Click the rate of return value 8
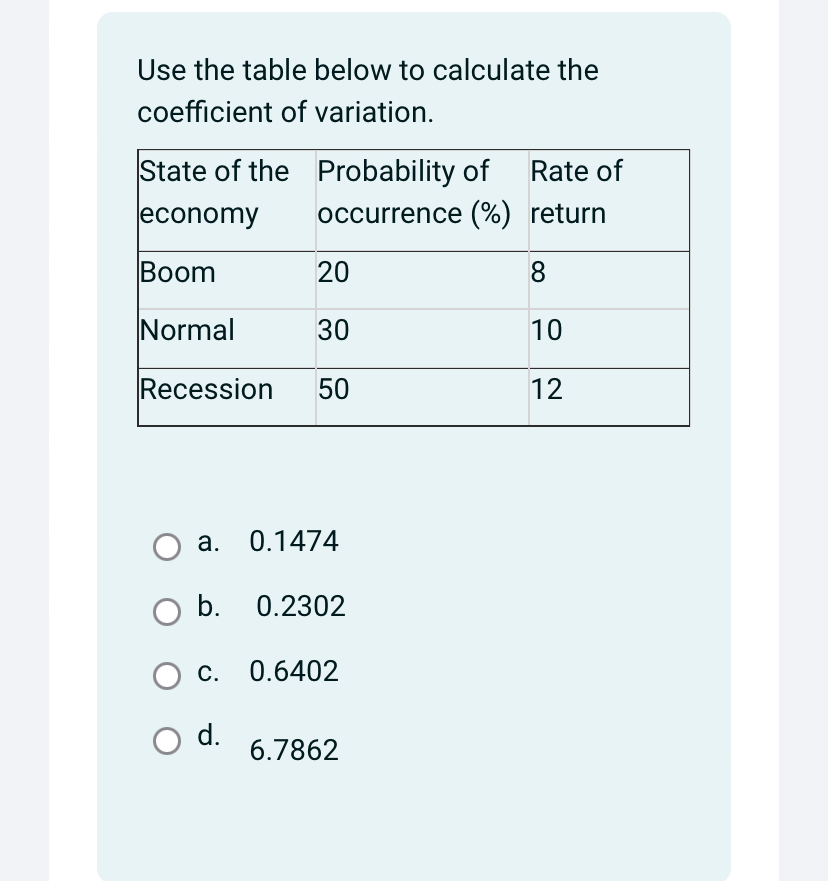The image size is (828, 881). click(x=538, y=272)
